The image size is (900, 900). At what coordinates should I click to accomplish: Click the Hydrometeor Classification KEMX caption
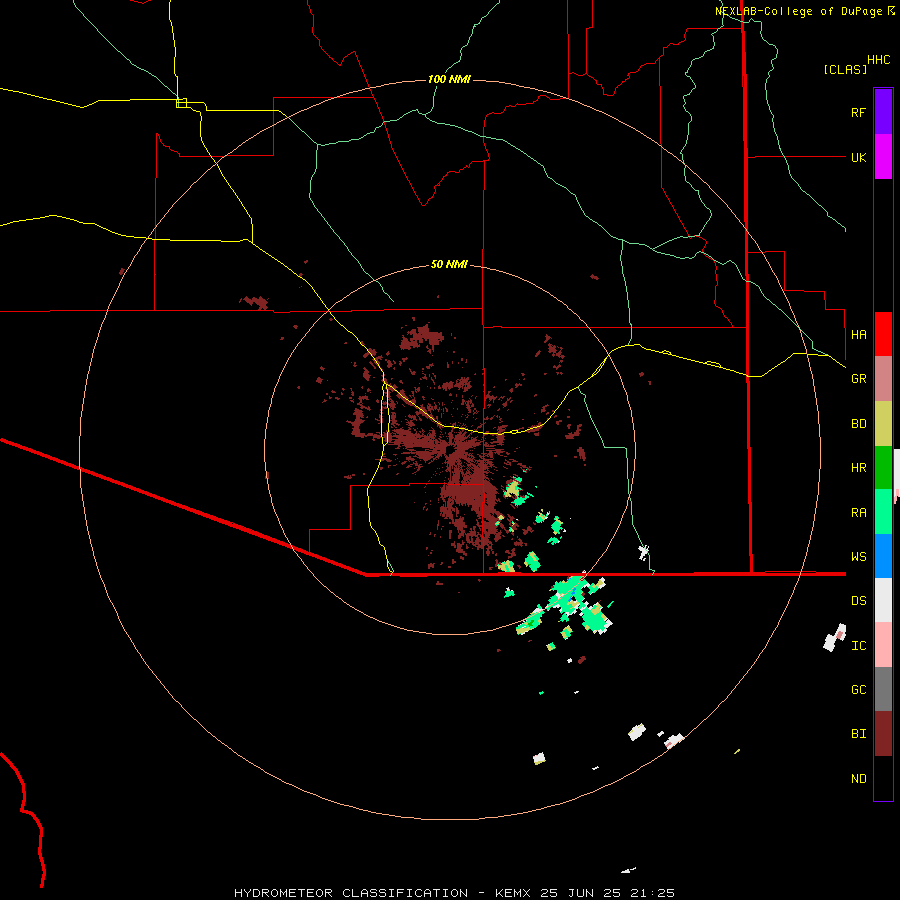[x=454, y=893]
